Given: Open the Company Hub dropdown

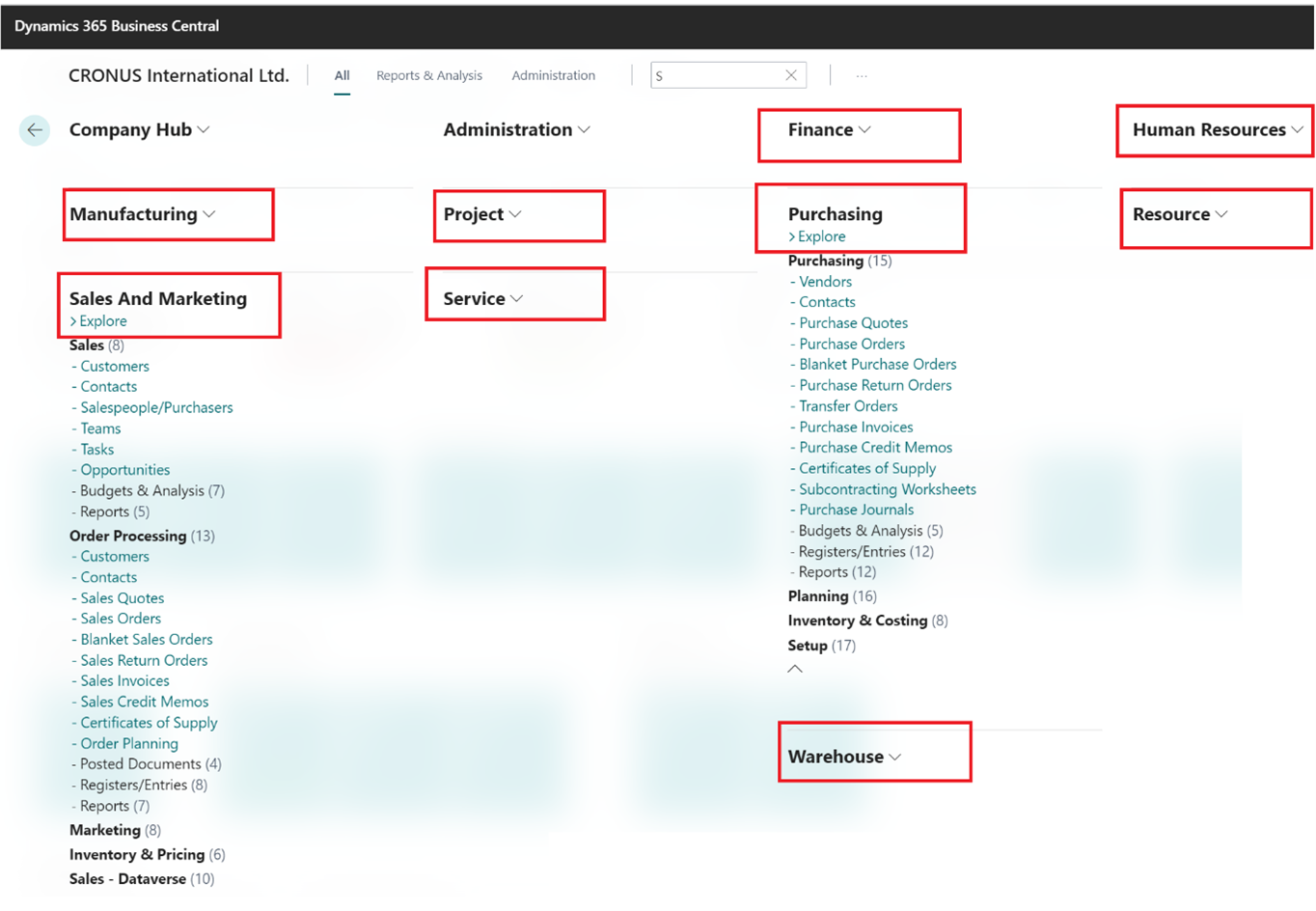Looking at the screenshot, I should click(139, 130).
